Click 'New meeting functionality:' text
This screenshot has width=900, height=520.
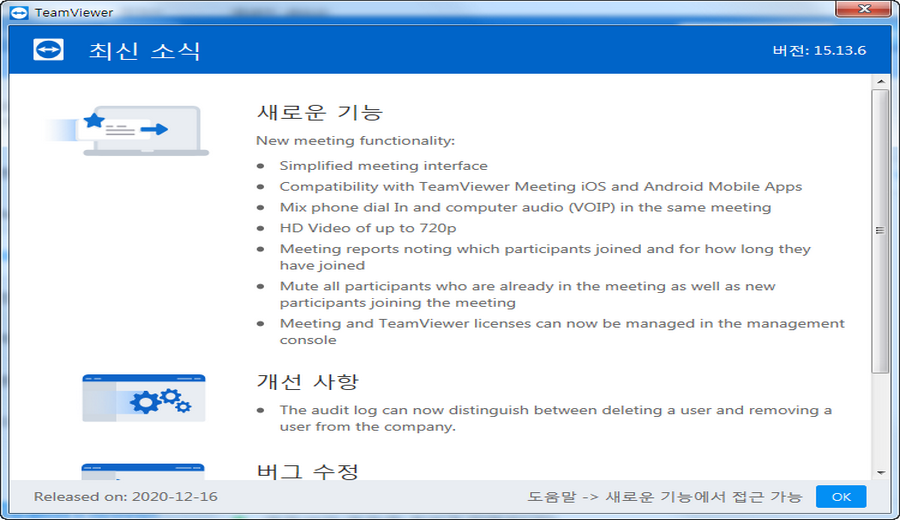pos(355,141)
